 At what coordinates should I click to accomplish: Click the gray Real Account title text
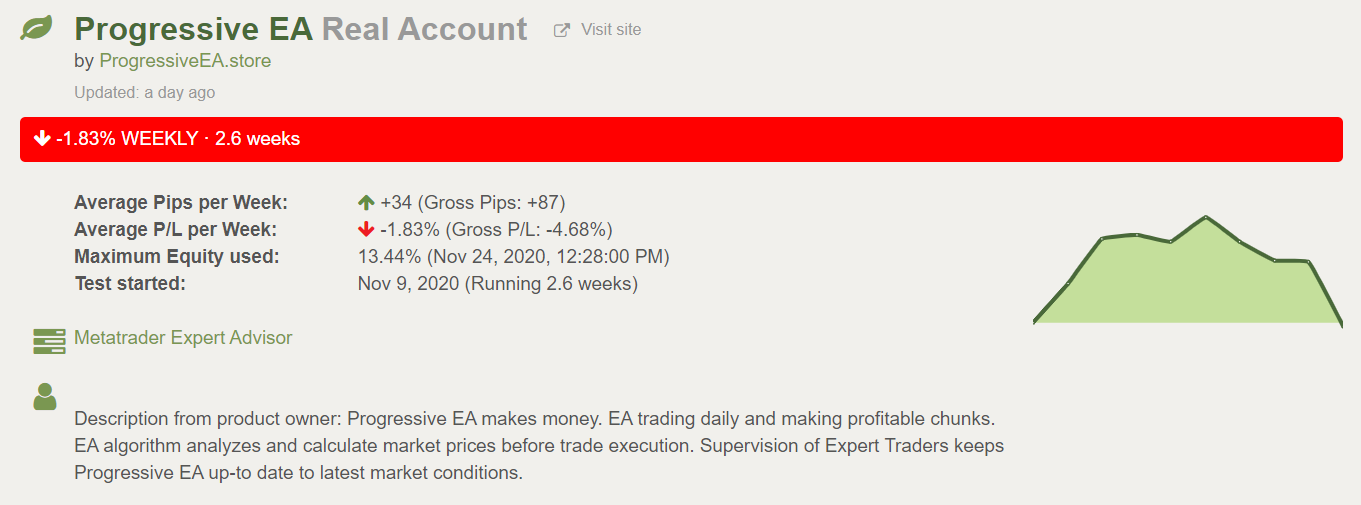pos(424,29)
